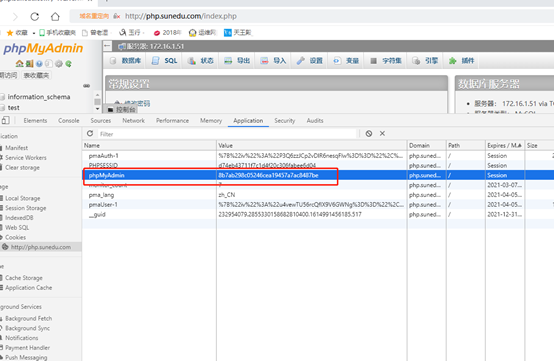This screenshot has width=554, height=361.
Task: Select the information_schema database
Action: pyautogui.click(x=39, y=97)
